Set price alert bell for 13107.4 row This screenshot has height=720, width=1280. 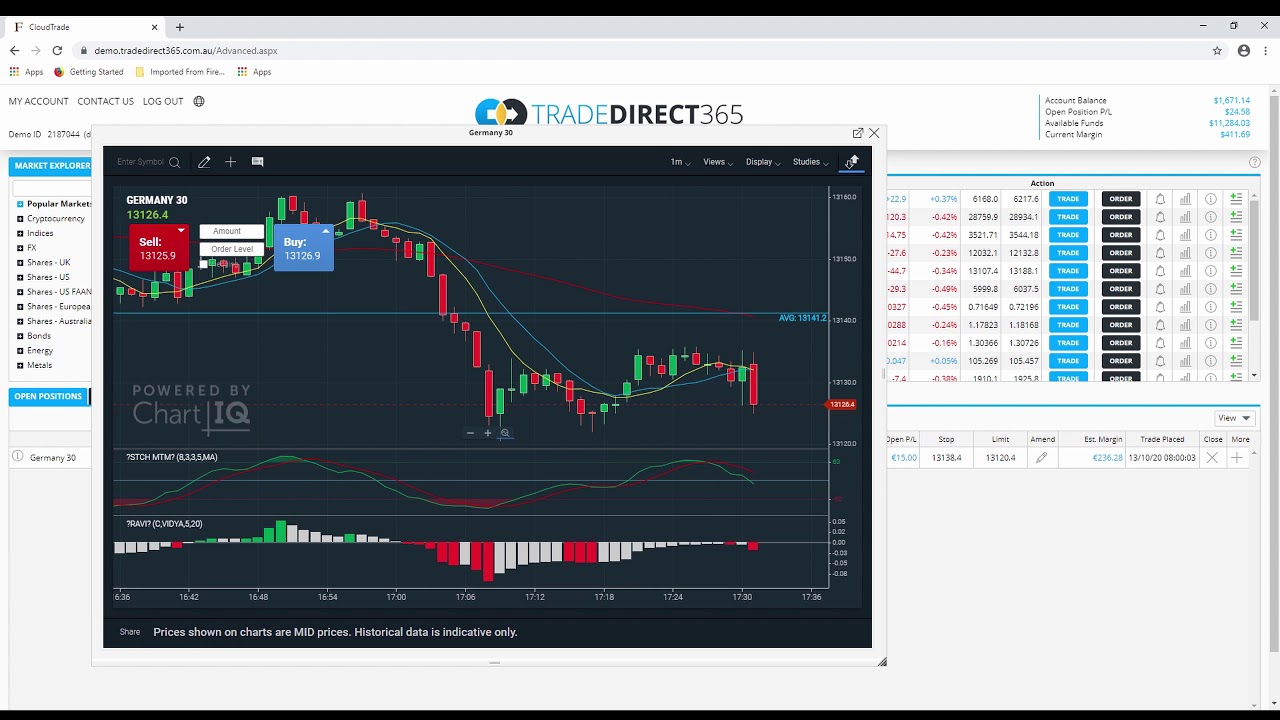1160,271
